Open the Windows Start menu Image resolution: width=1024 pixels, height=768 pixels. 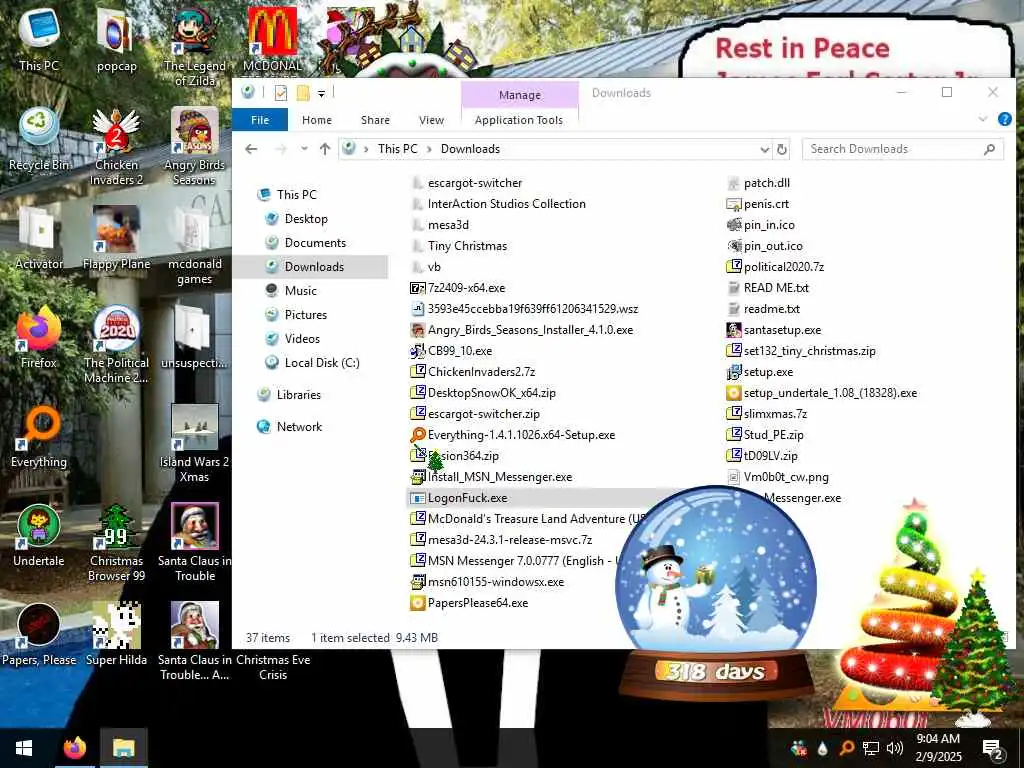(24, 748)
